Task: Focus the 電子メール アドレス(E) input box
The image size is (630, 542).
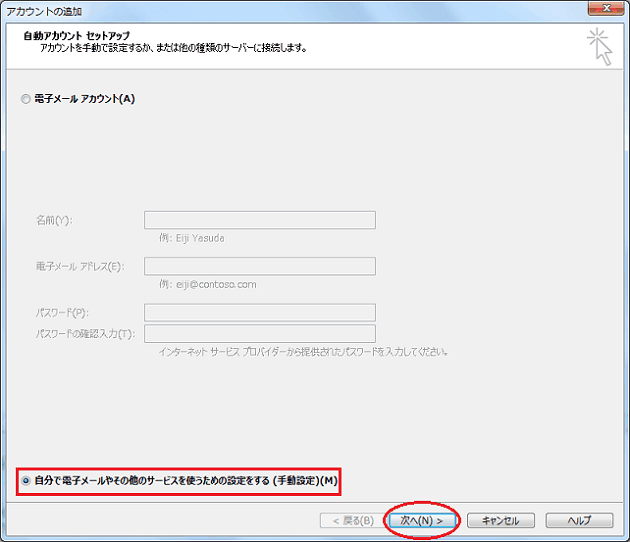Action: point(260,266)
